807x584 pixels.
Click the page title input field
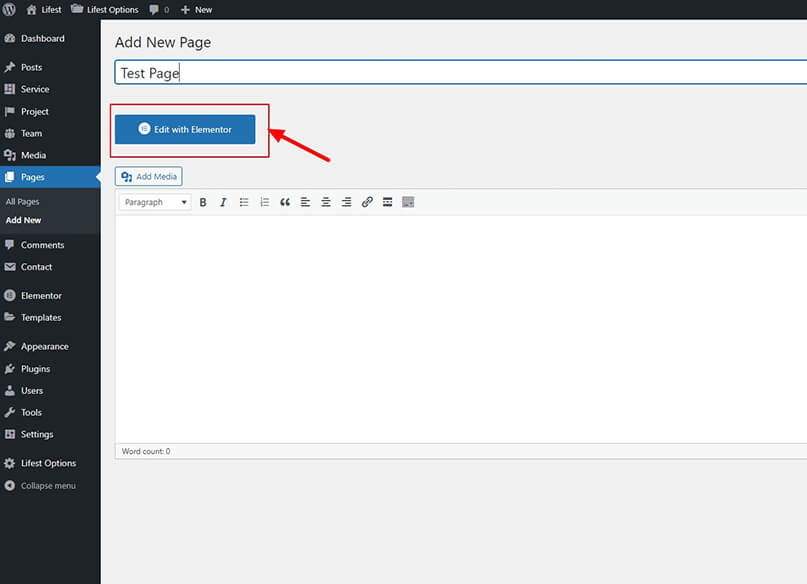(461, 73)
